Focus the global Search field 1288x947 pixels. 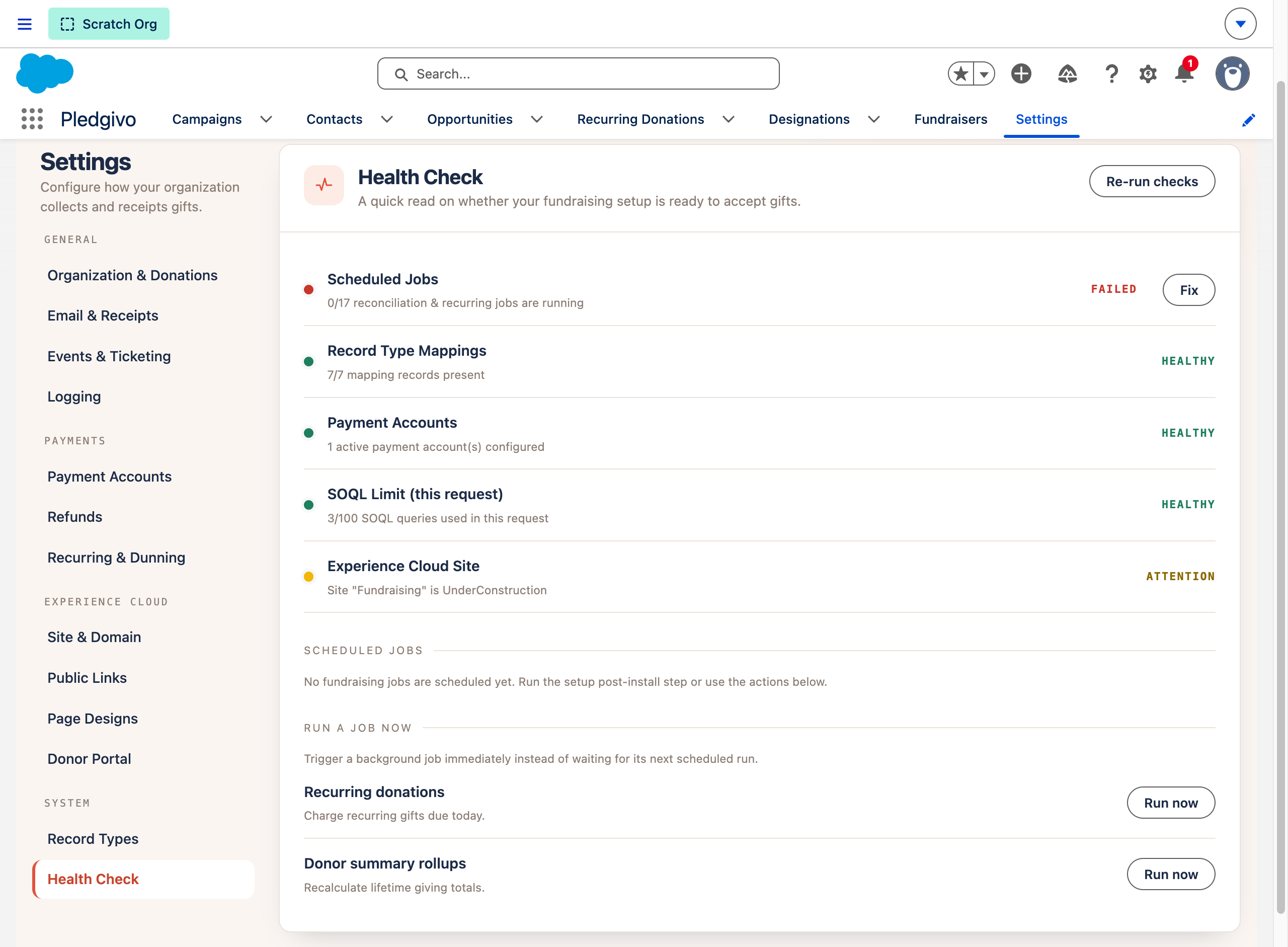[x=578, y=73]
